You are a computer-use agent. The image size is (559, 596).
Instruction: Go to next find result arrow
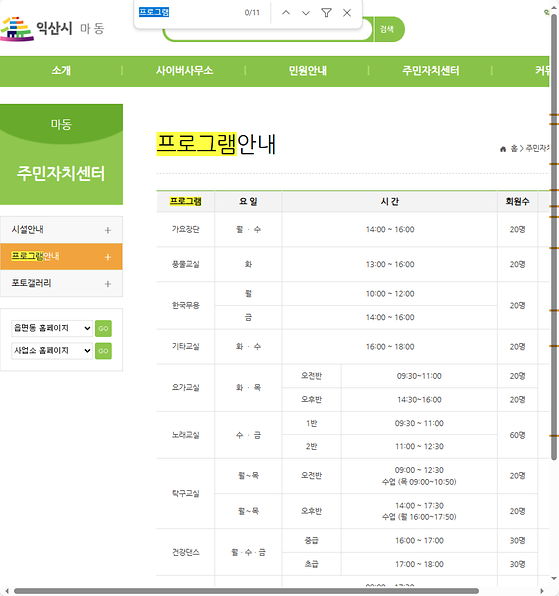point(306,13)
